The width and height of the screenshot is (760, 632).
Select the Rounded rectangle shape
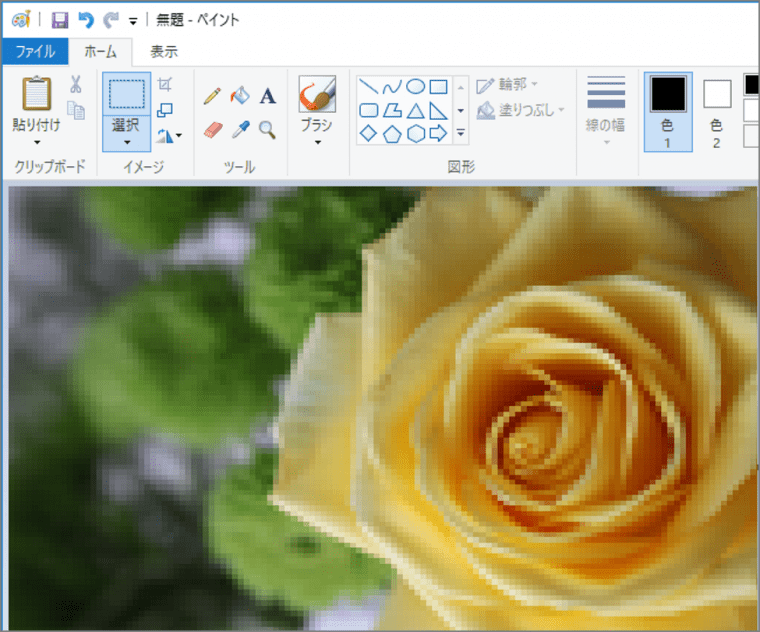pyautogui.click(x=369, y=111)
